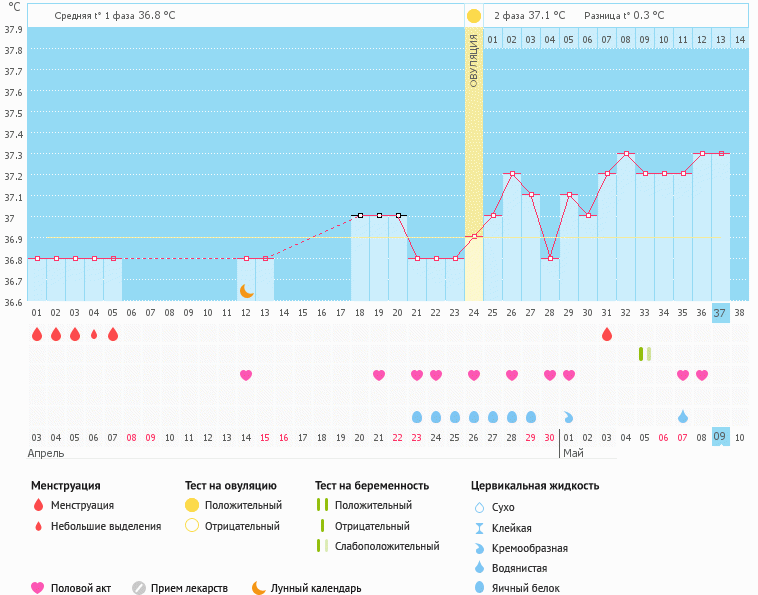This screenshot has height=595, width=758.
Task: Click the 'Лунный календарь' legend moon icon
Action: (259, 588)
